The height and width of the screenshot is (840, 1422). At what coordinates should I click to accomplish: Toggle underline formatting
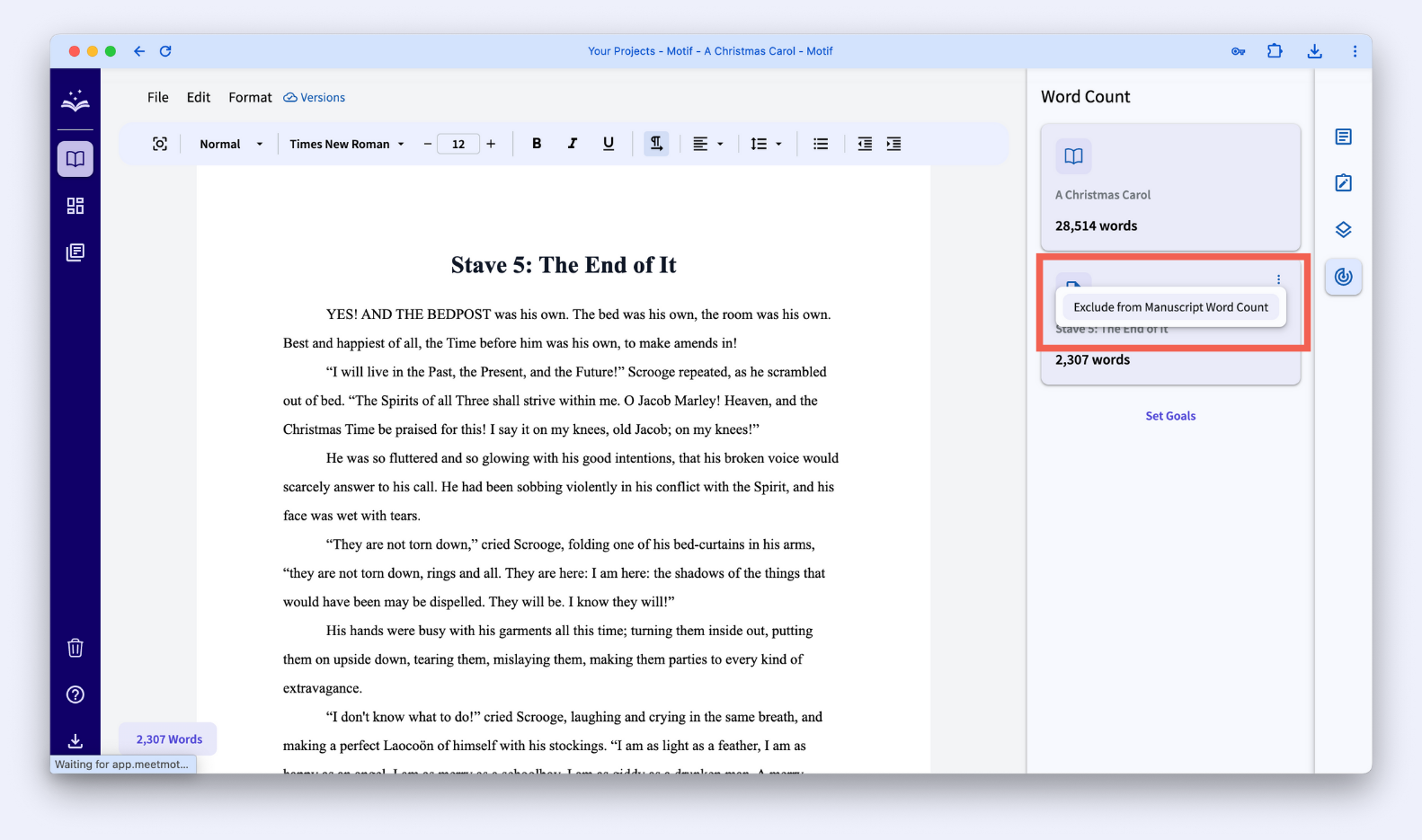(x=609, y=144)
